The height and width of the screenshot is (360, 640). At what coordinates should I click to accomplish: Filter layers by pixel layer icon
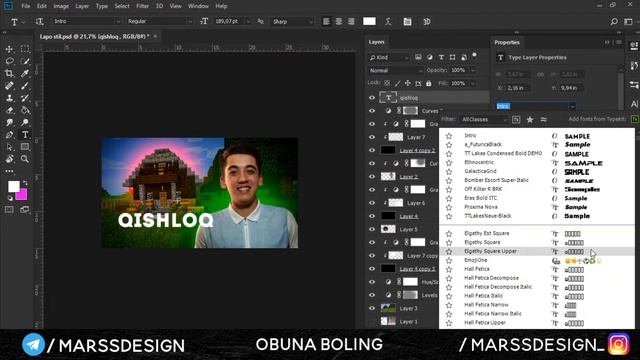click(418, 58)
